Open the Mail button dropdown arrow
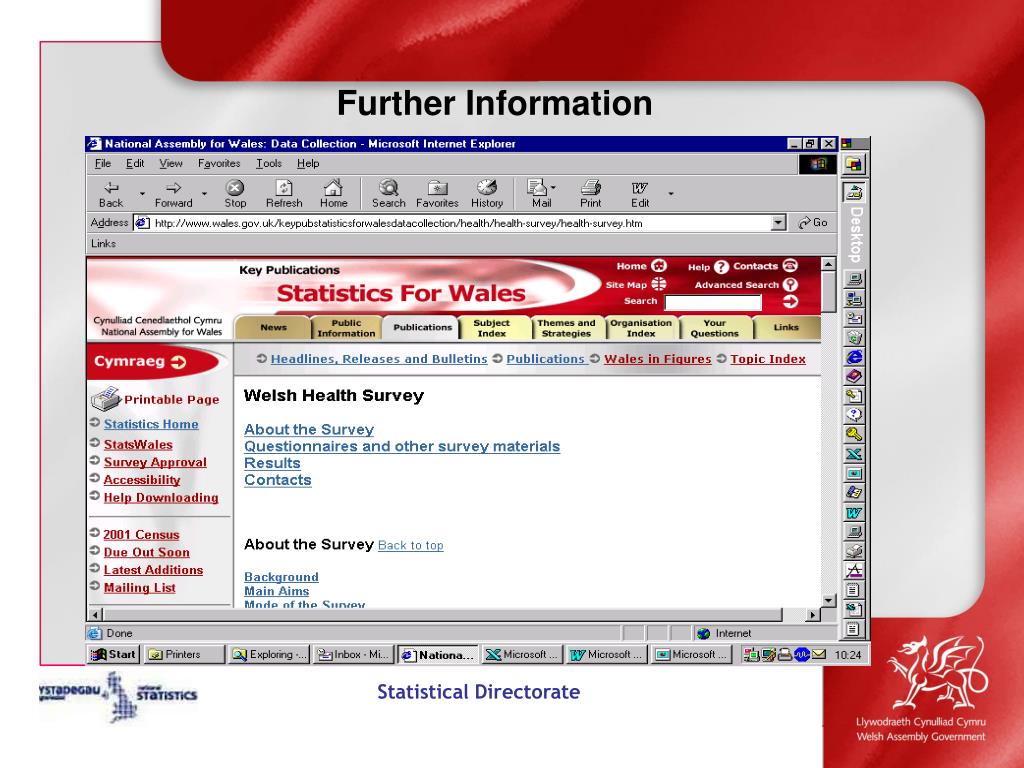 pos(553,187)
